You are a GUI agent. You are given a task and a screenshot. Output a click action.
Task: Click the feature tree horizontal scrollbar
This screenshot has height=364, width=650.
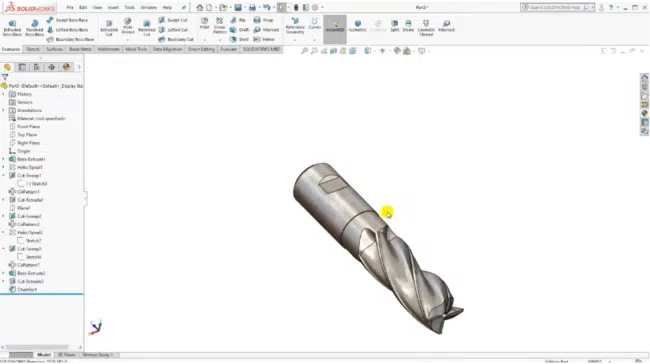point(37,347)
